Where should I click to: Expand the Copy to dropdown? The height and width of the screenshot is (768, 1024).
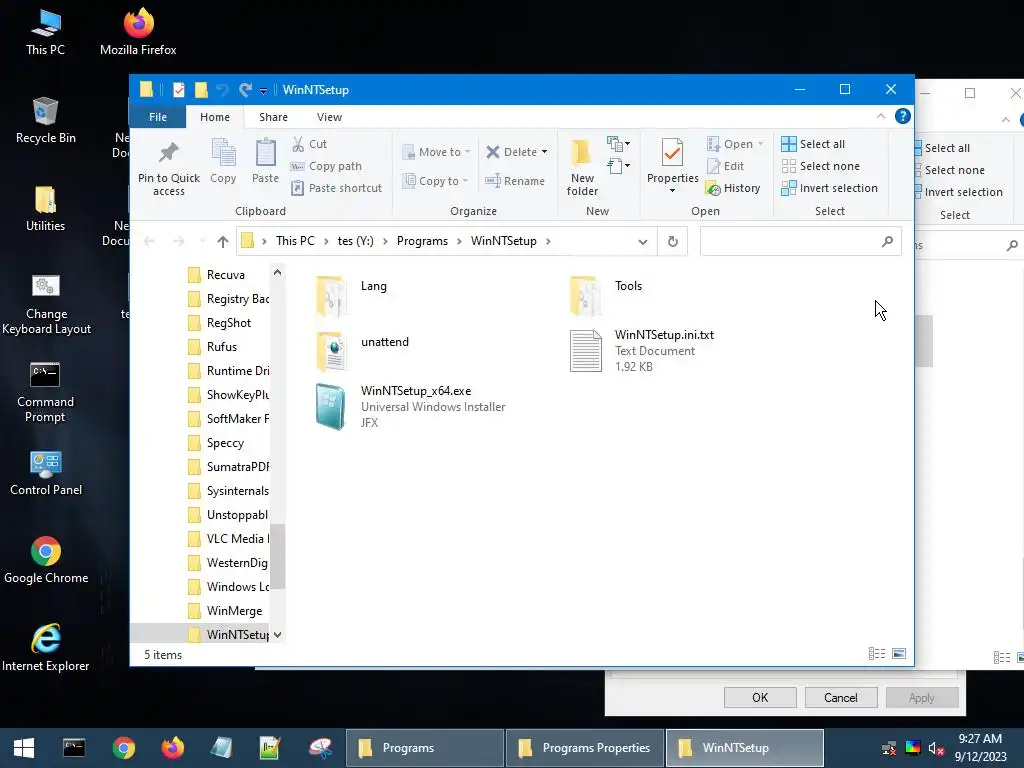(x=465, y=181)
